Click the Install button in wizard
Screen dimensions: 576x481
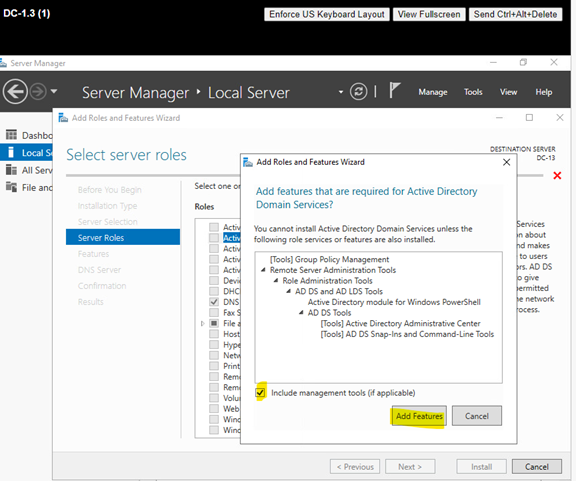coord(482,467)
